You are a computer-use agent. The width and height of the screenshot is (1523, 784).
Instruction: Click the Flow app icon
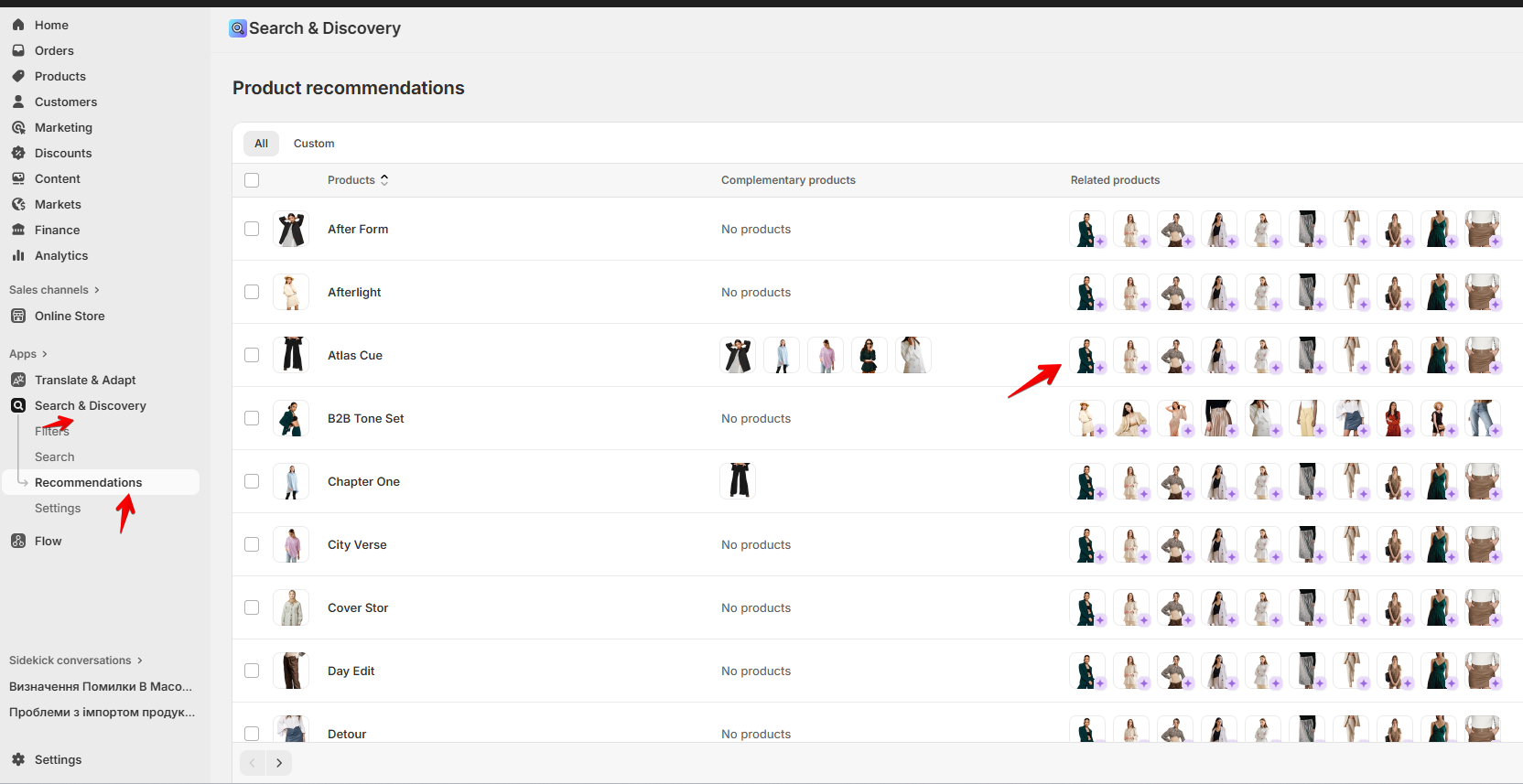(x=18, y=541)
